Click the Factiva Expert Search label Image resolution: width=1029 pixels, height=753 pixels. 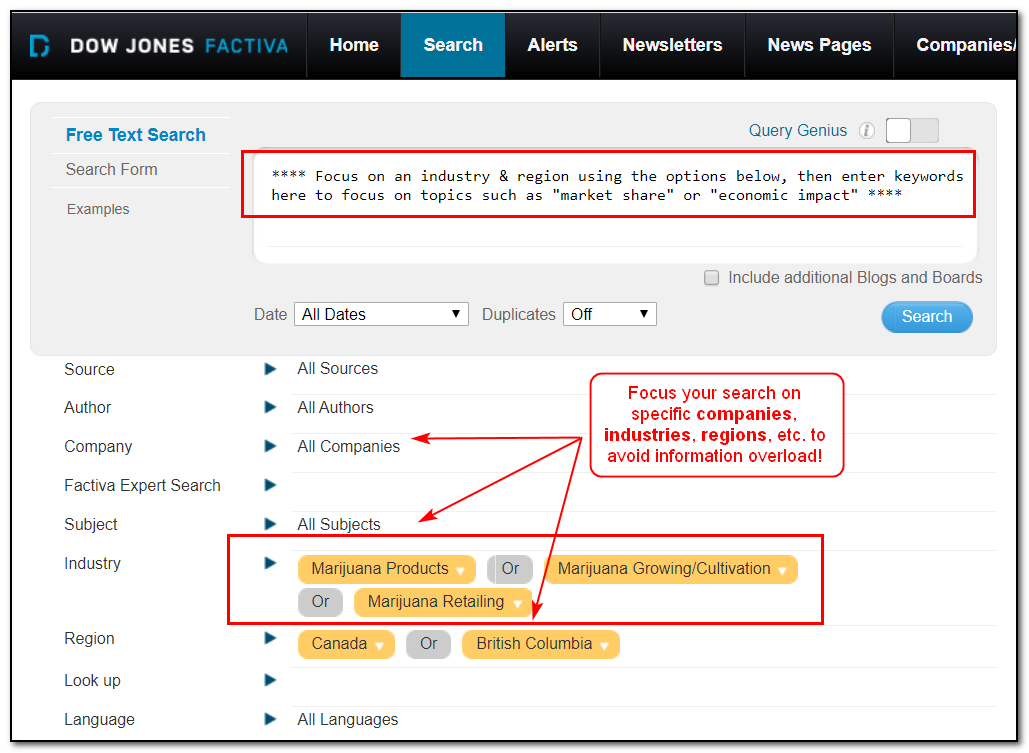(142, 485)
